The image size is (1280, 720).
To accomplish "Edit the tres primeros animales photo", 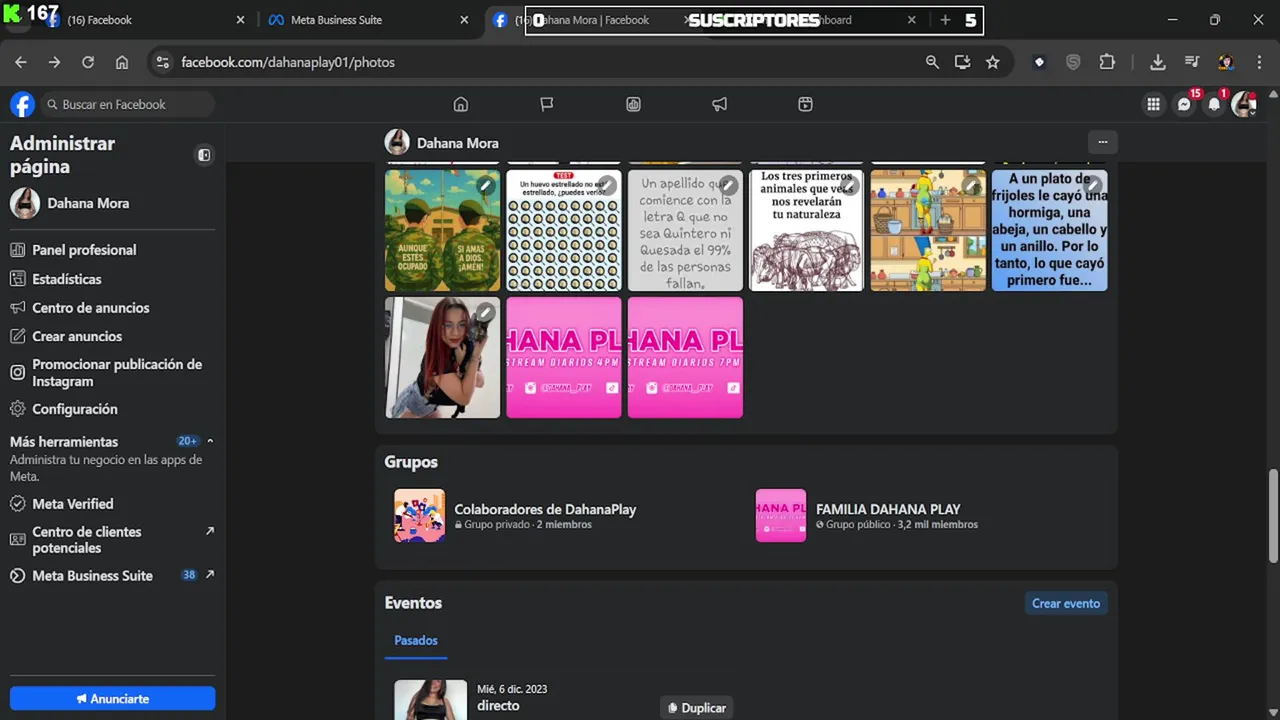I will coord(850,185).
